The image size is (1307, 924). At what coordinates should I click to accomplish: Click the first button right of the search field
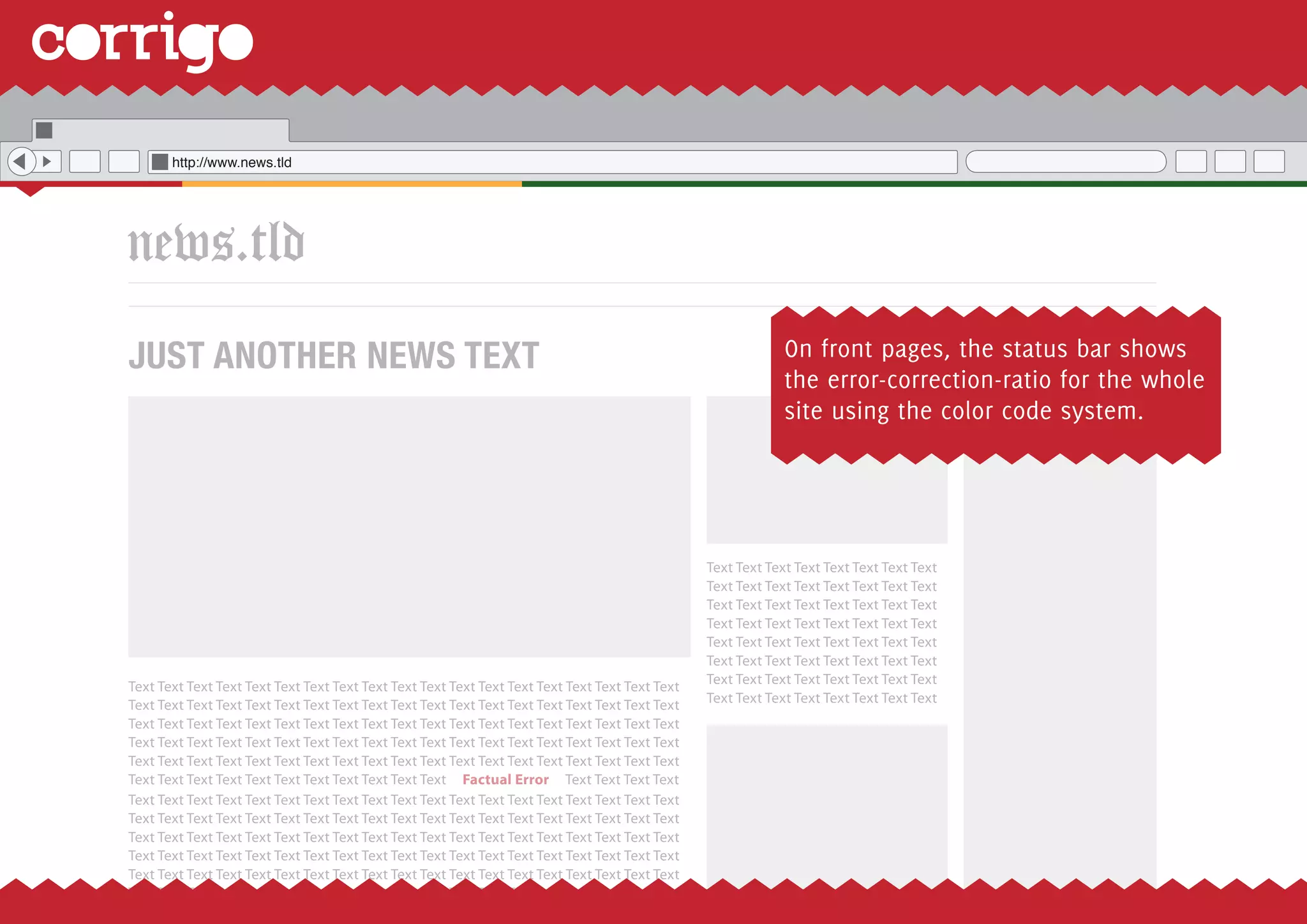[1190, 161]
